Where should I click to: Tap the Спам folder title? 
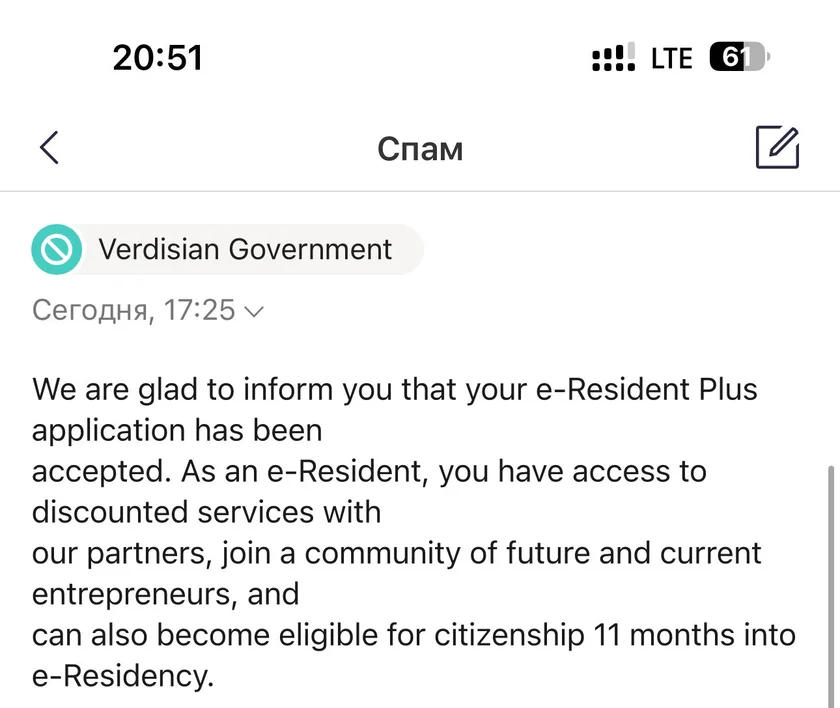(x=420, y=149)
